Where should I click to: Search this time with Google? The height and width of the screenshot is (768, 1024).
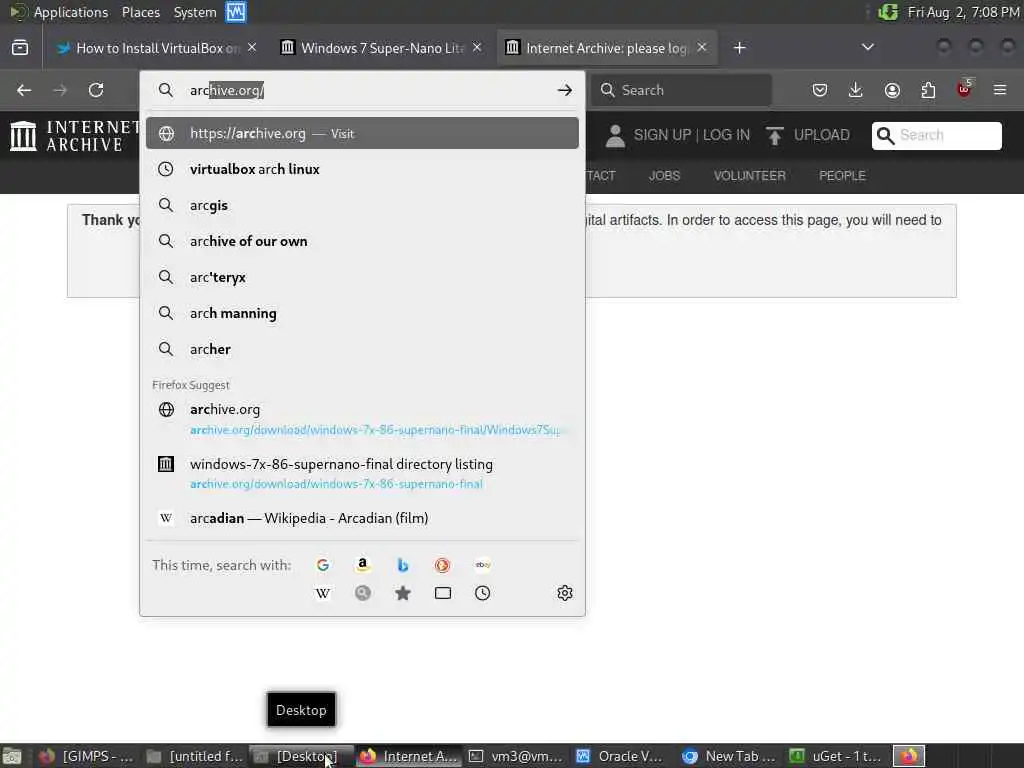(323, 565)
